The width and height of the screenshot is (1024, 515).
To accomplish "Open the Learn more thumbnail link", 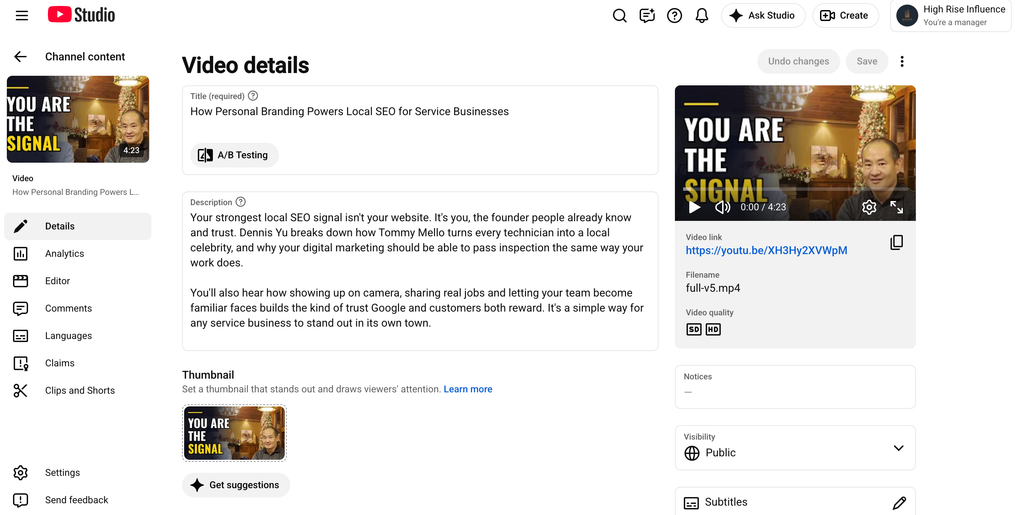I will tap(468, 389).
